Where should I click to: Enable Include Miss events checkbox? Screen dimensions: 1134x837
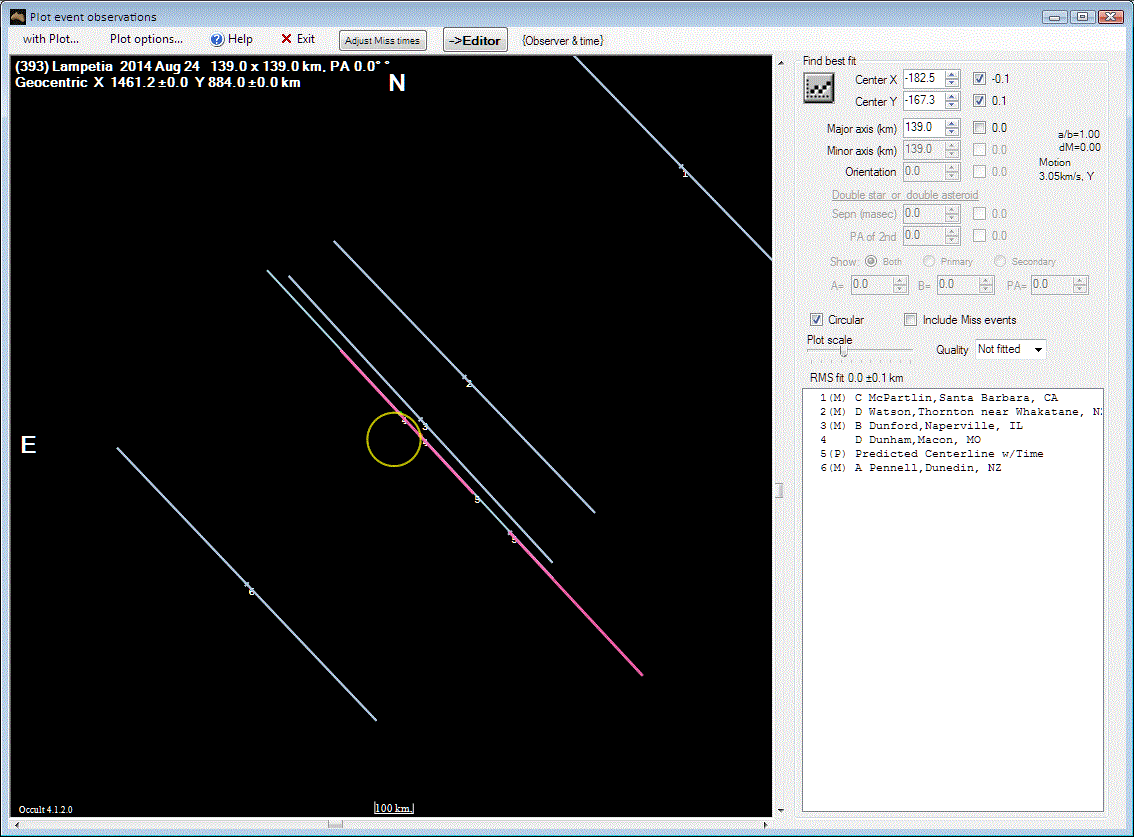point(911,319)
